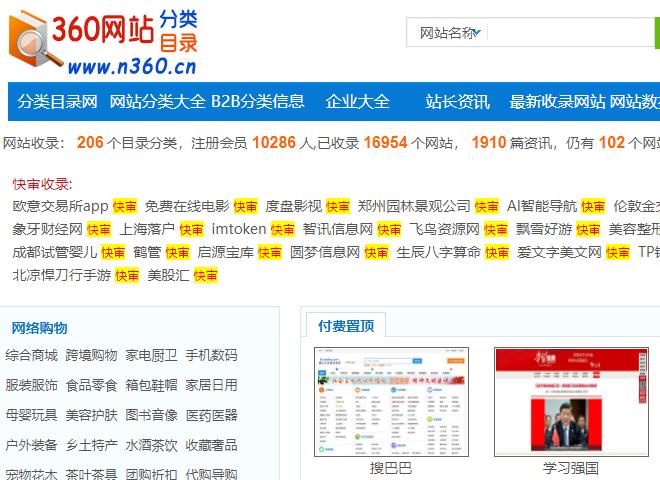Open 飞鸟资源网 link
This screenshot has height=480, width=660.
pos(444,229)
